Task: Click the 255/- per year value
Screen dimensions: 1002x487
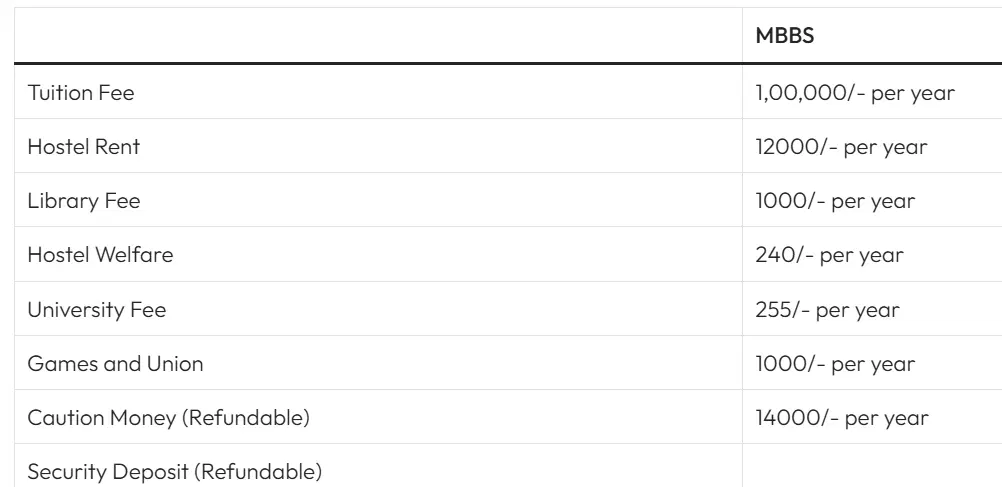Action: click(x=829, y=310)
